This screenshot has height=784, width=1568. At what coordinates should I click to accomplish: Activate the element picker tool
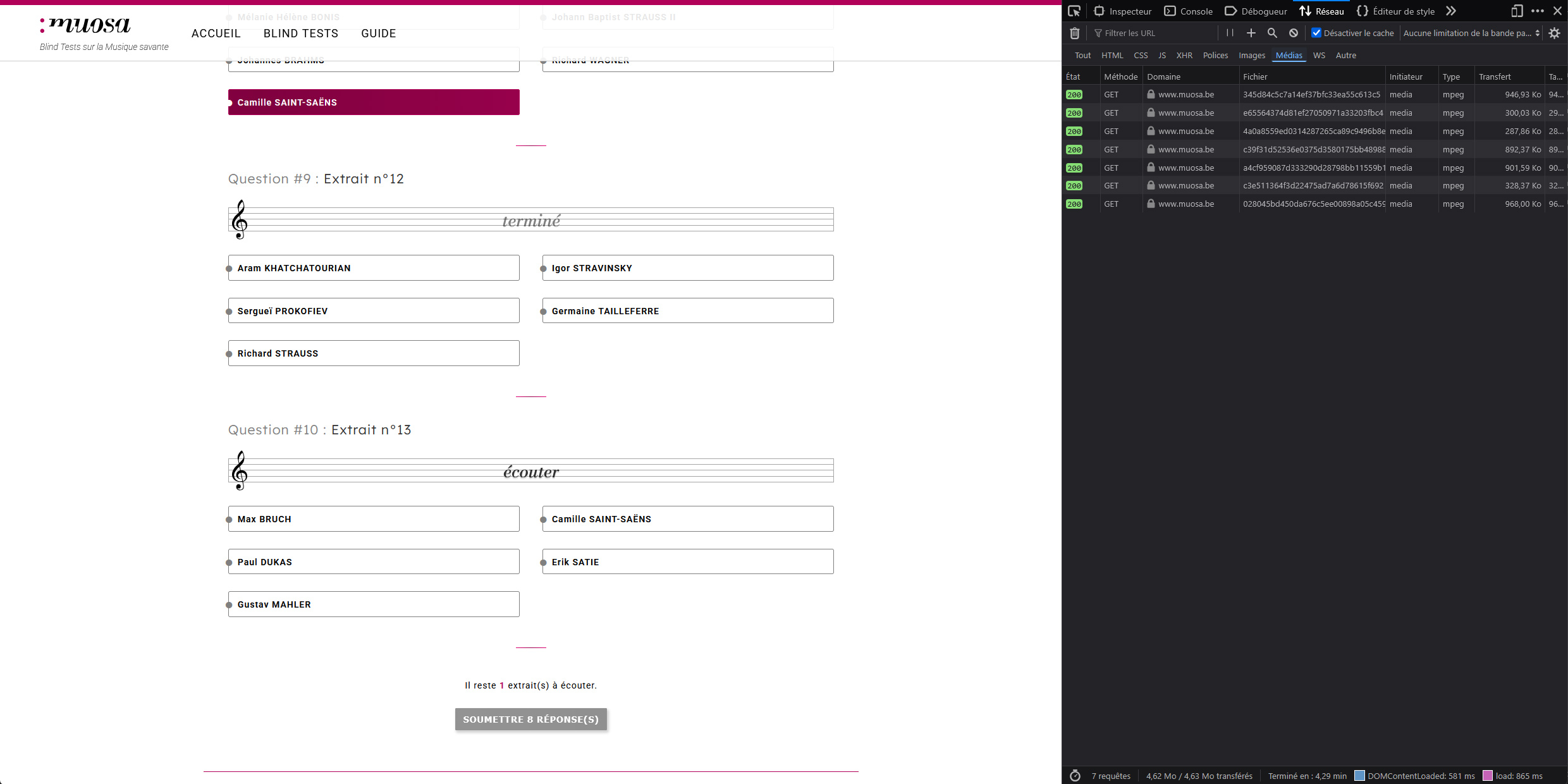(x=1075, y=11)
